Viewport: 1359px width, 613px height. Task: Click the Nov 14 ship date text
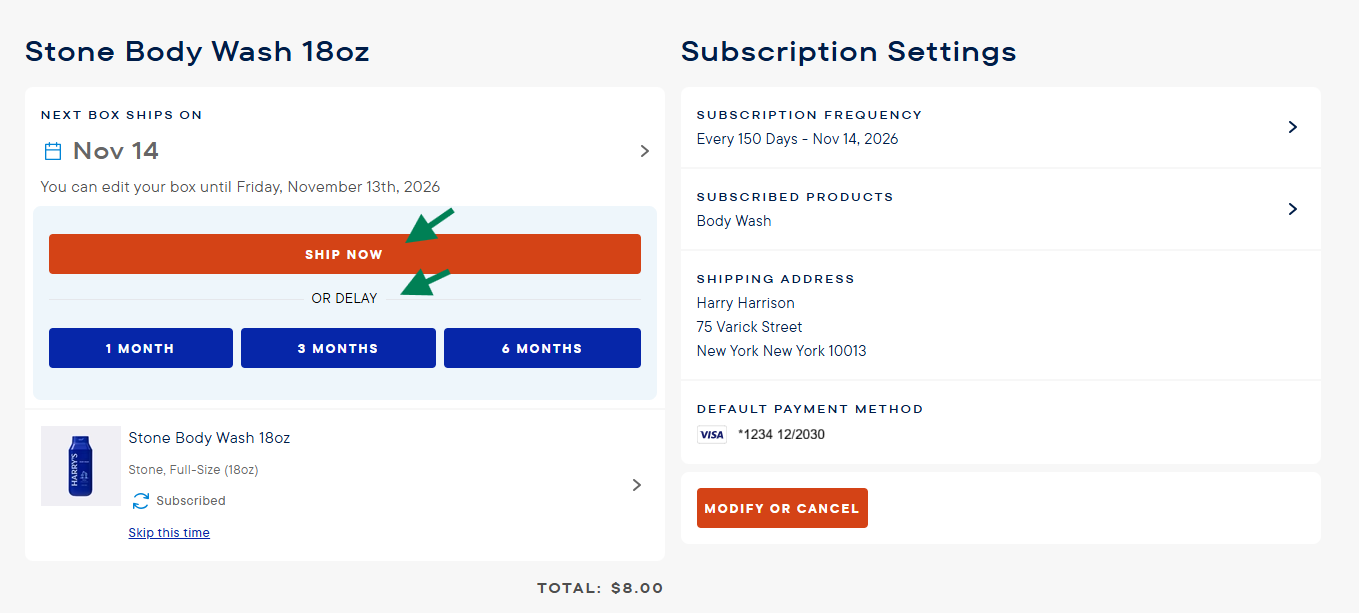(116, 151)
